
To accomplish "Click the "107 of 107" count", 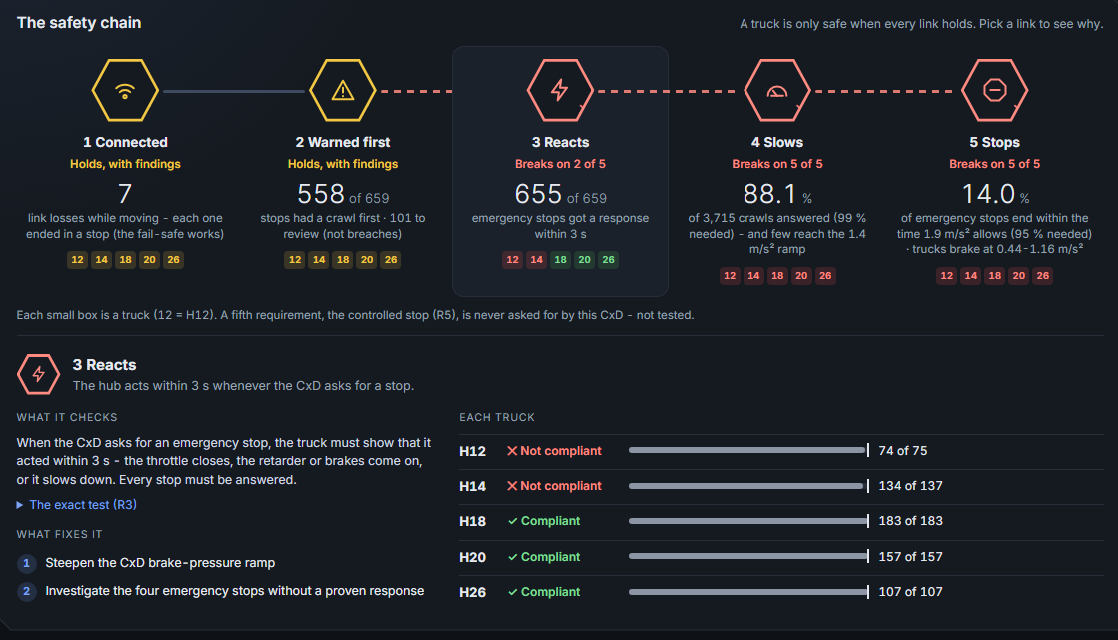I will click(911, 592).
